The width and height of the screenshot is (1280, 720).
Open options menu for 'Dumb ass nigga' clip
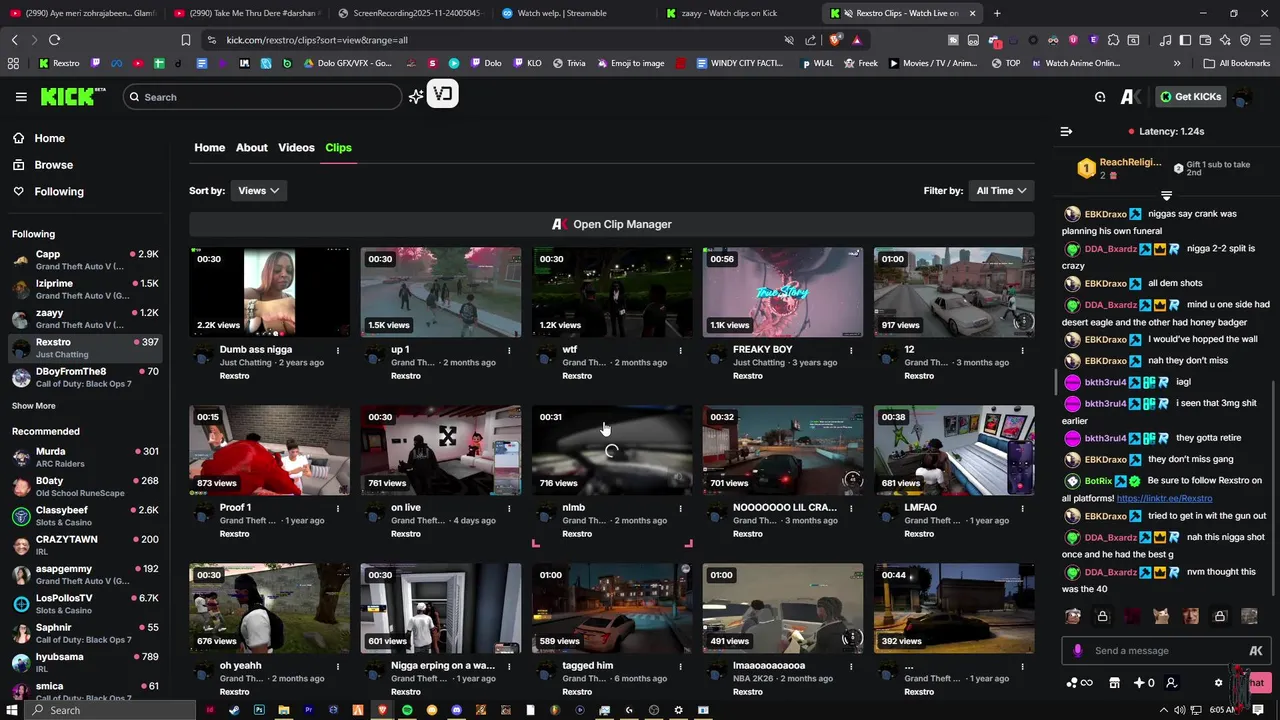click(x=338, y=350)
